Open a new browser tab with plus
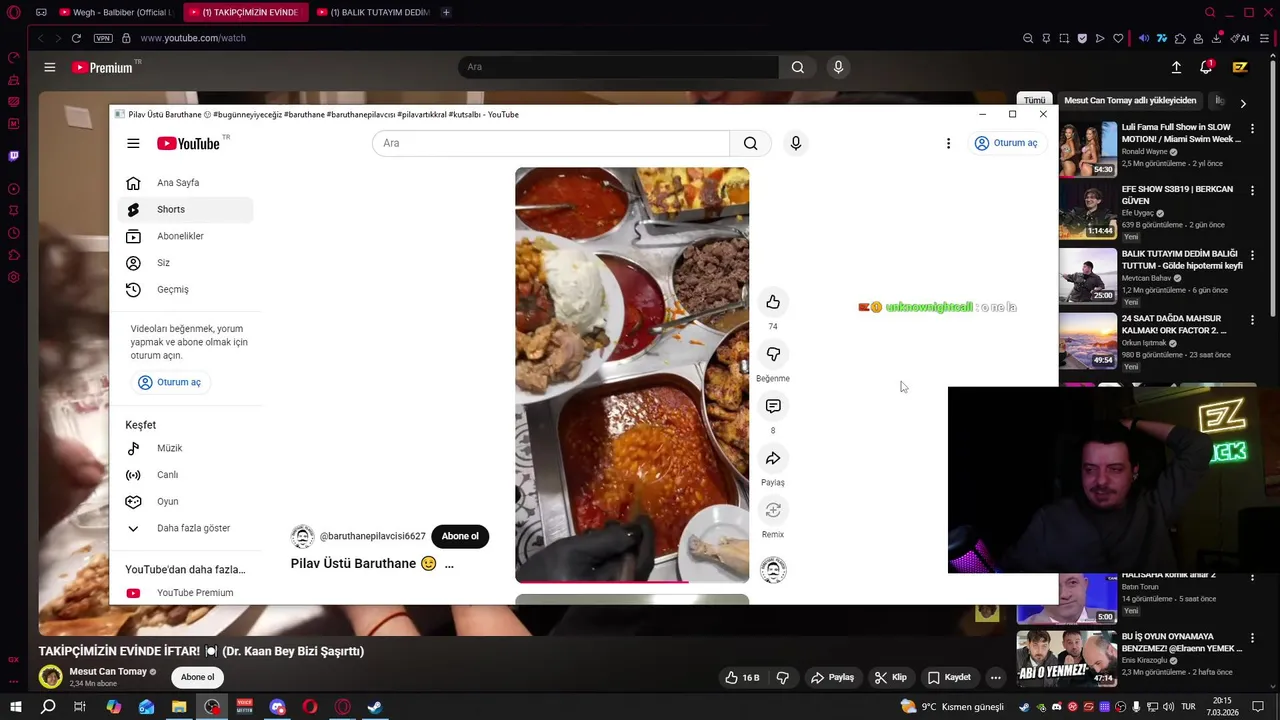Screen dimensions: 1280x720 pos(446,12)
